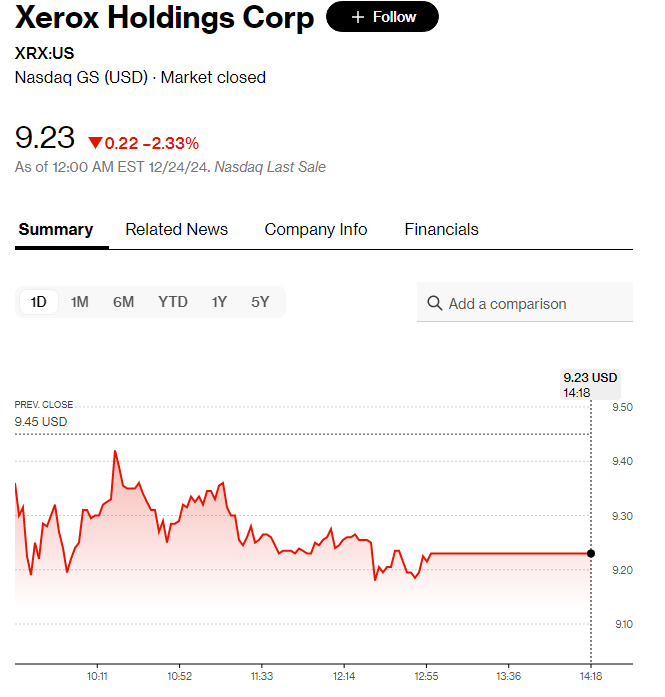Switch chart range to 1M
This screenshot has height=697, width=665.
point(80,302)
